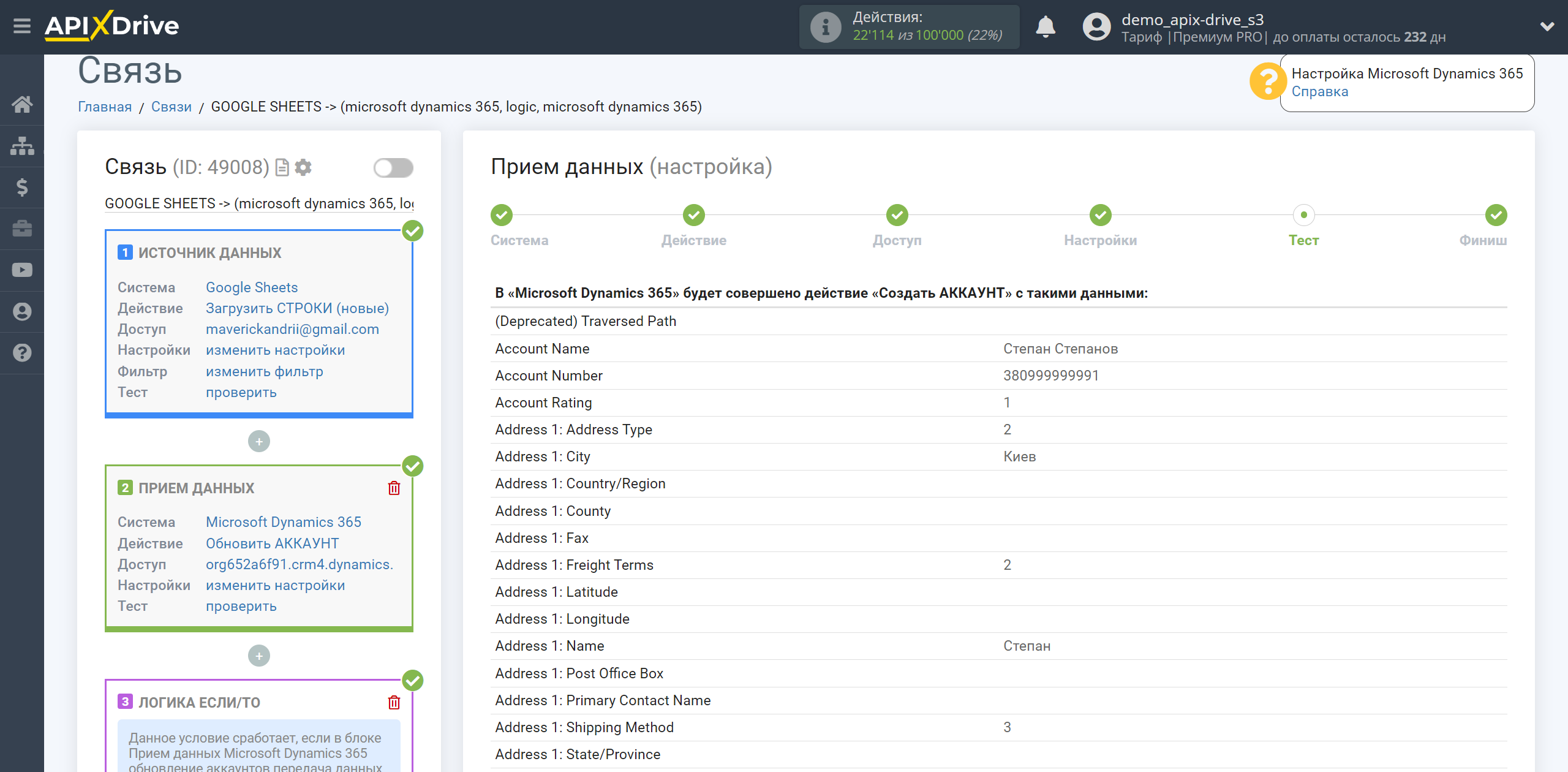Viewport: 1568px width, 772px height.
Task: Click Account Number value 380999999991
Action: point(1051,376)
